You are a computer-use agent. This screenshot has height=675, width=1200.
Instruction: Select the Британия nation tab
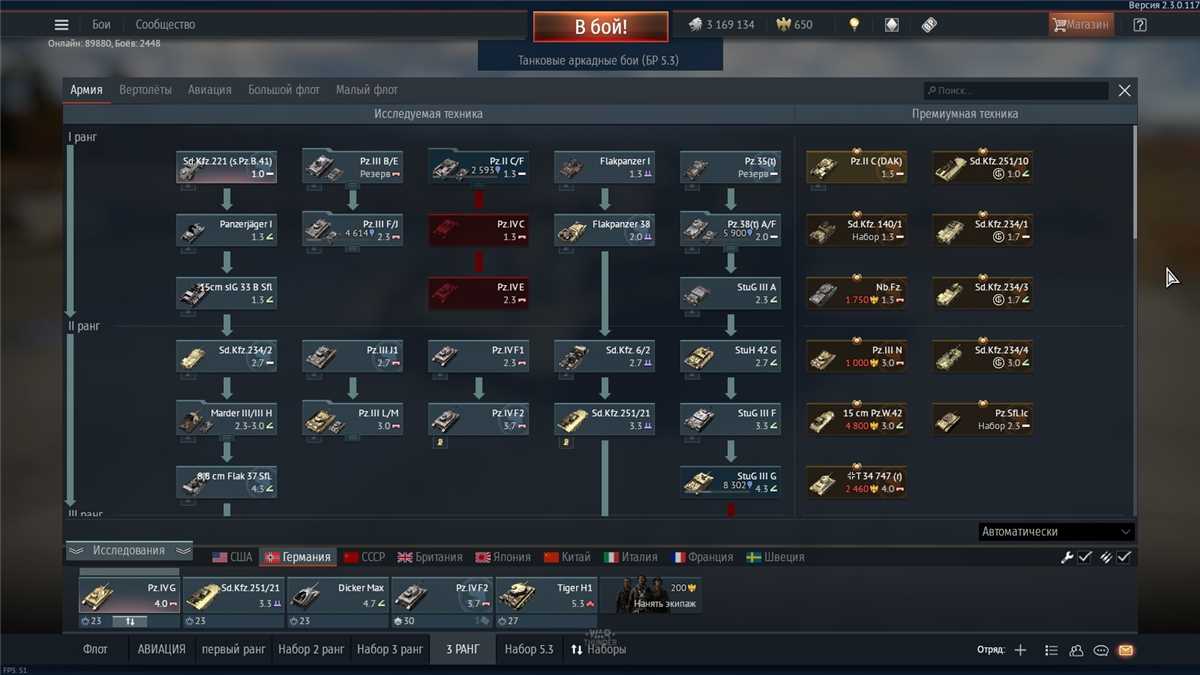[x=430, y=557]
